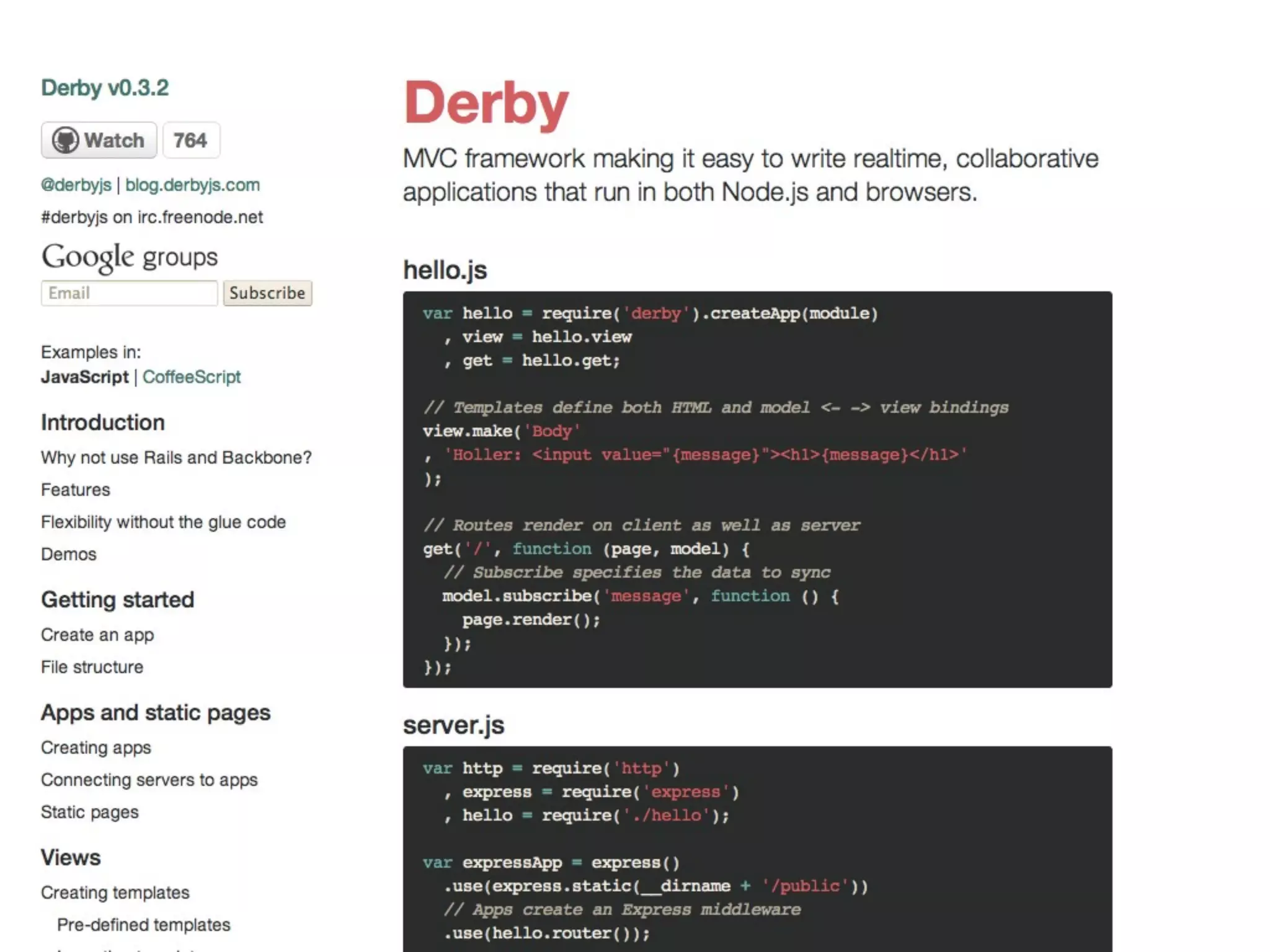Open the Getting started heading
1270x952 pixels.
[x=118, y=600]
